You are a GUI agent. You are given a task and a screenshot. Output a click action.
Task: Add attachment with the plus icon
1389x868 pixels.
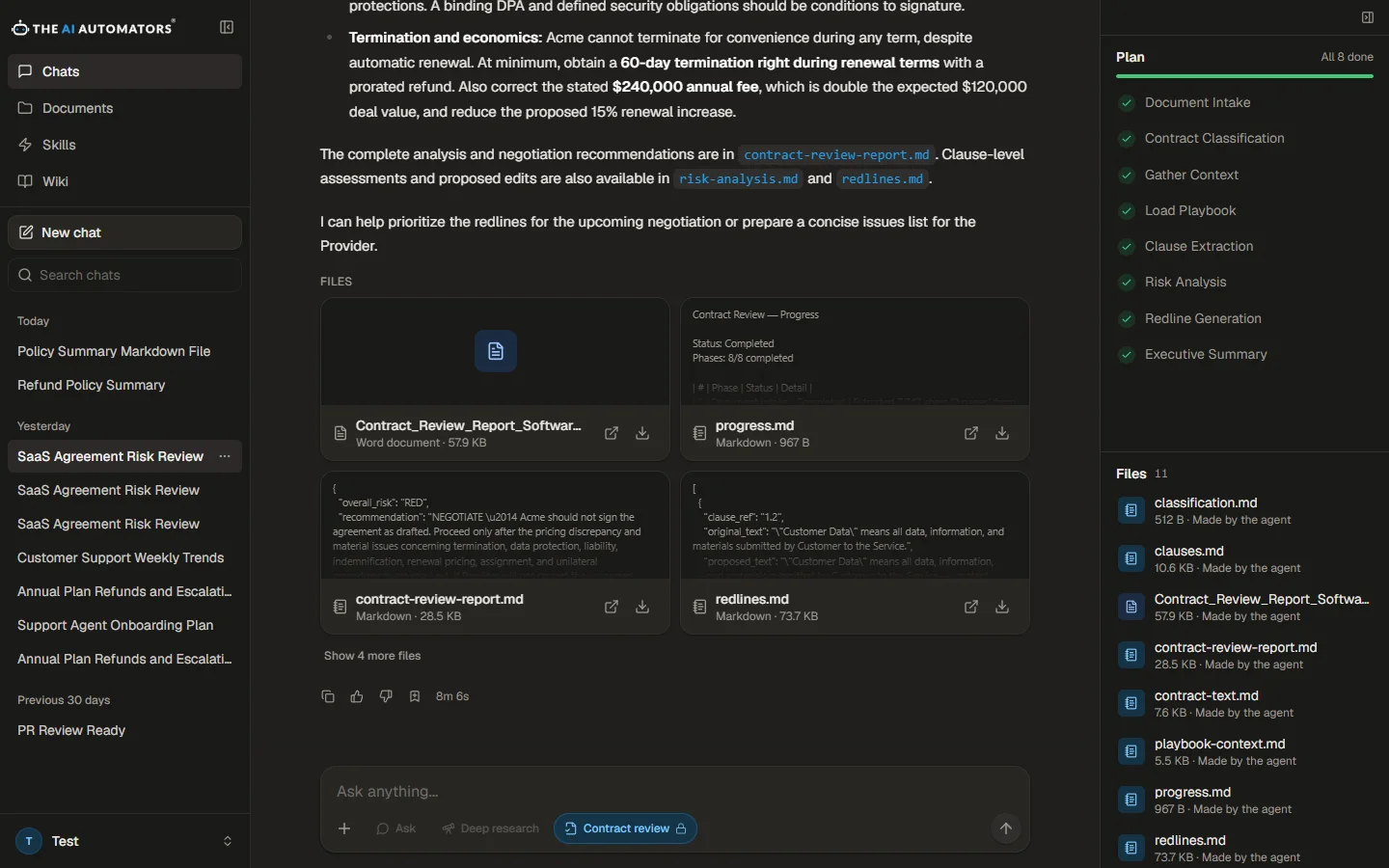(344, 828)
